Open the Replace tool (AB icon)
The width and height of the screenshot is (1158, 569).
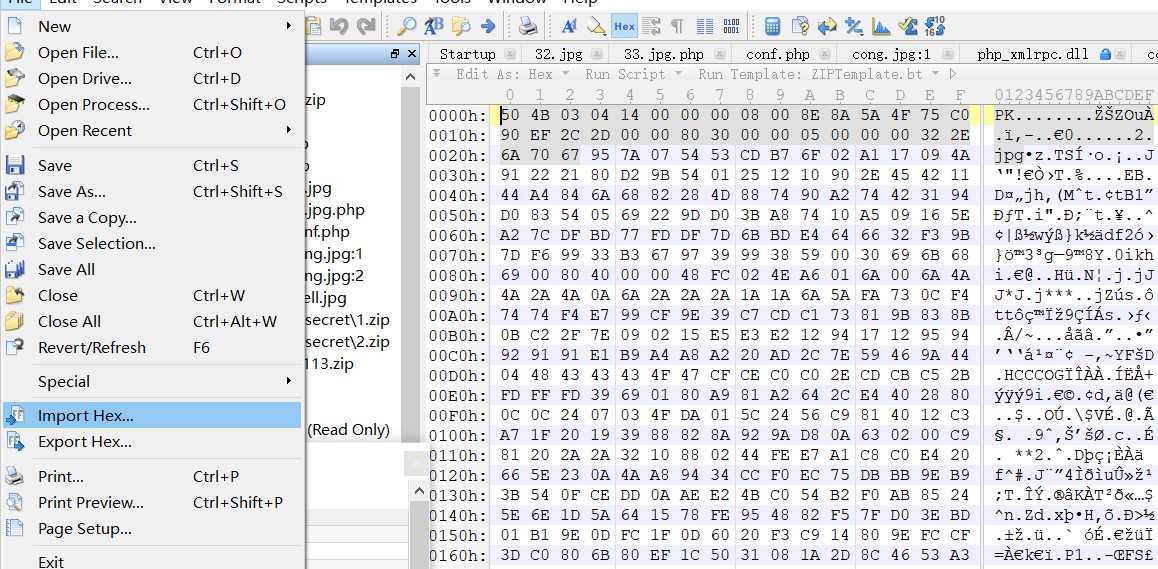click(434, 27)
